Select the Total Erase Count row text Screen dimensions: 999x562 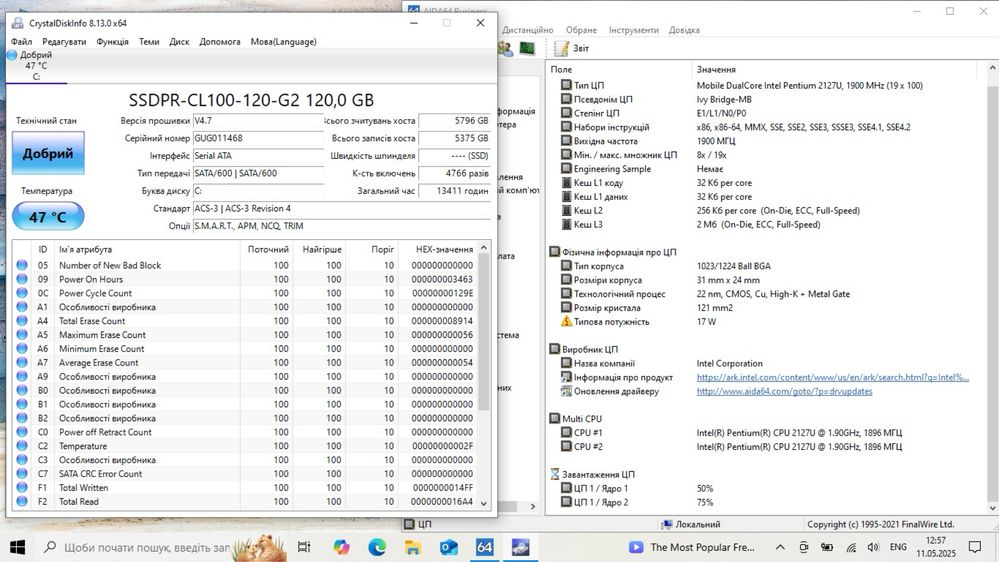(92, 321)
